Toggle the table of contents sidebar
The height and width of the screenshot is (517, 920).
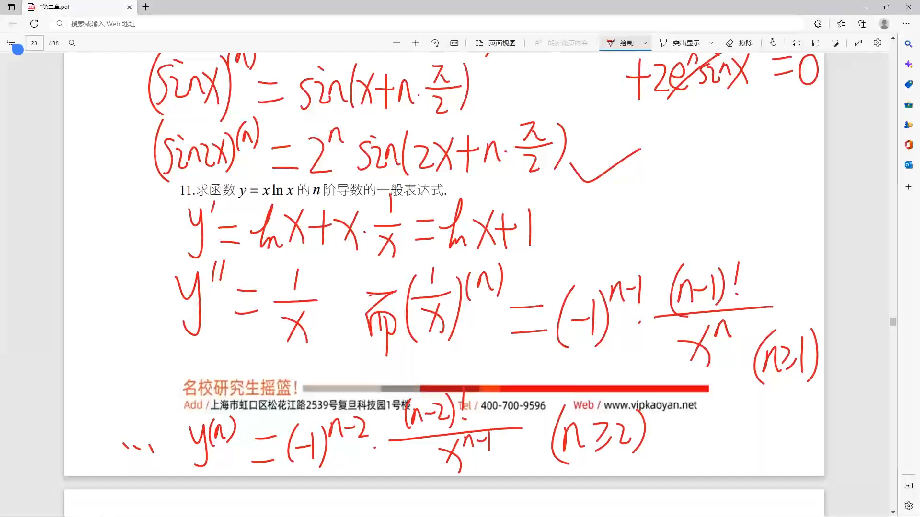(11, 43)
